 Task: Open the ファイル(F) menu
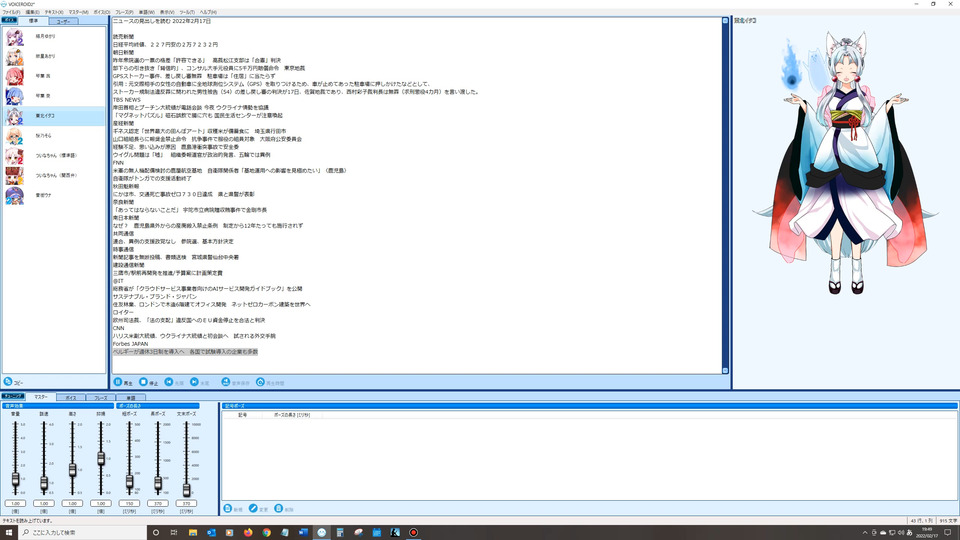11,12
